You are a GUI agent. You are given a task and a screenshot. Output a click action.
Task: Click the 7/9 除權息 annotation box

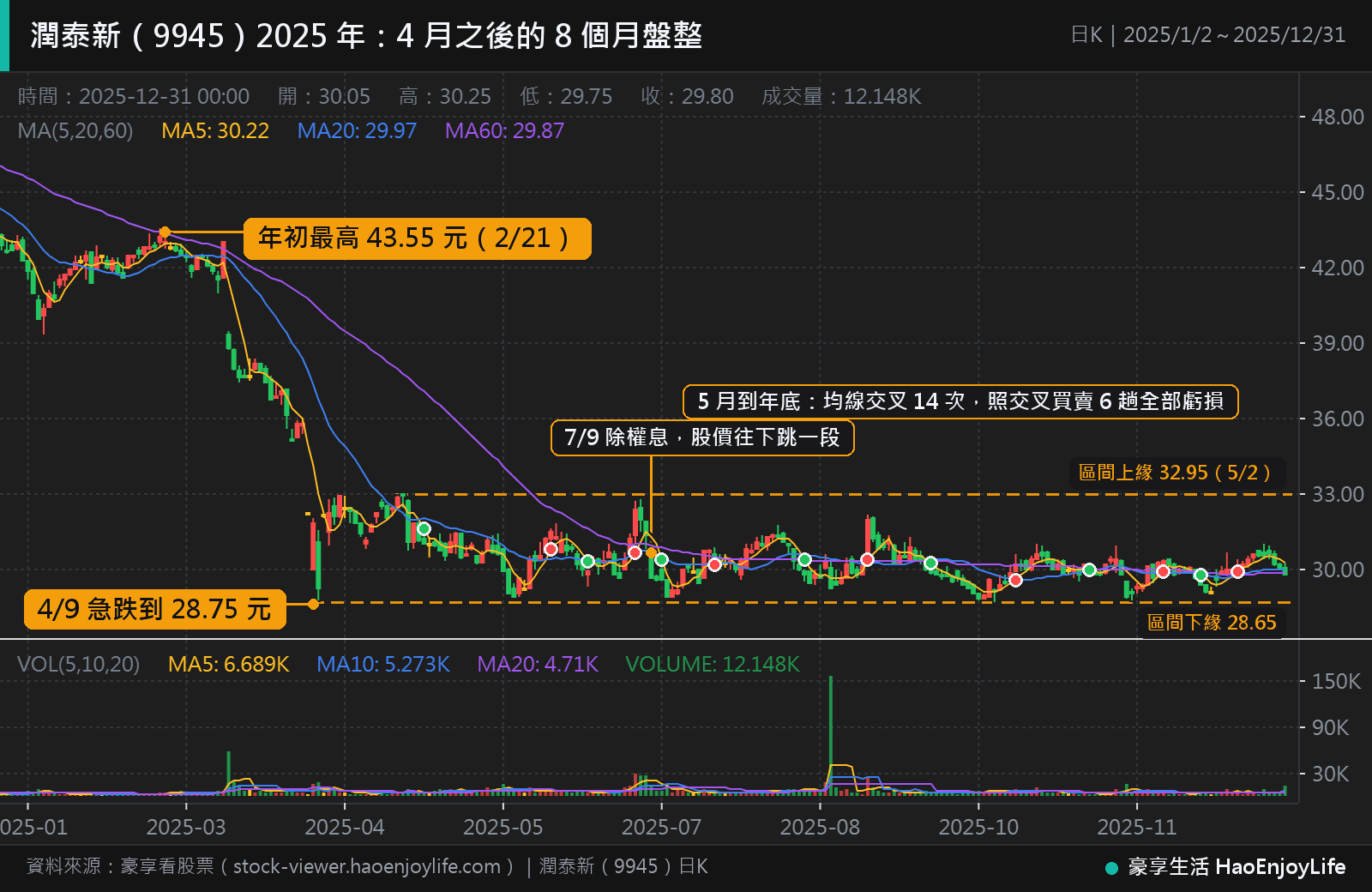pos(702,437)
